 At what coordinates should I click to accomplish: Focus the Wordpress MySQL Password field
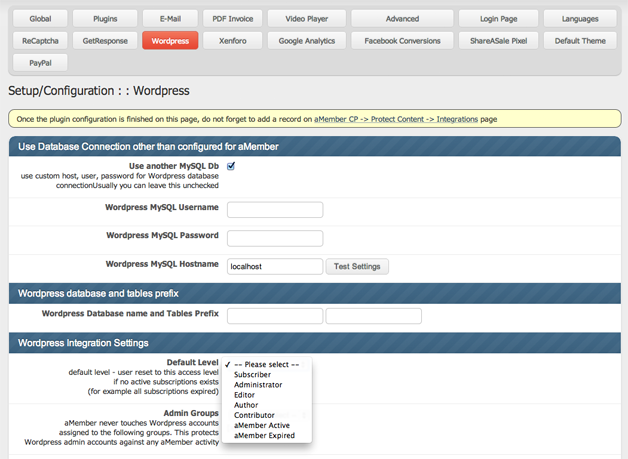tap(275, 238)
